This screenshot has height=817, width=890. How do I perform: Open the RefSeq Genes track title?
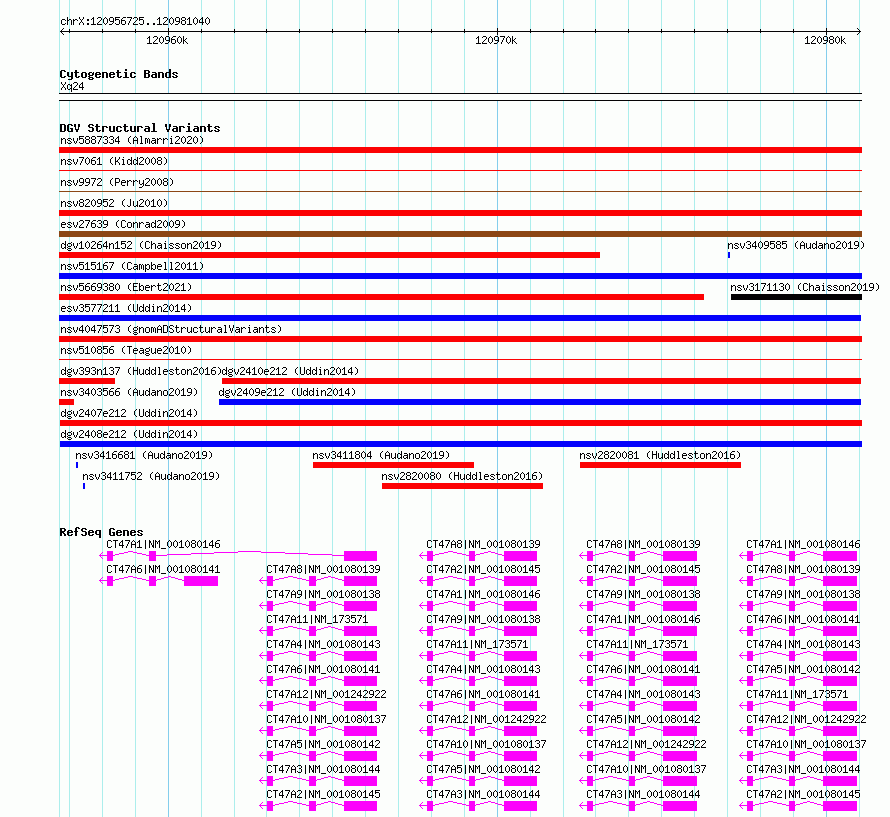101,532
